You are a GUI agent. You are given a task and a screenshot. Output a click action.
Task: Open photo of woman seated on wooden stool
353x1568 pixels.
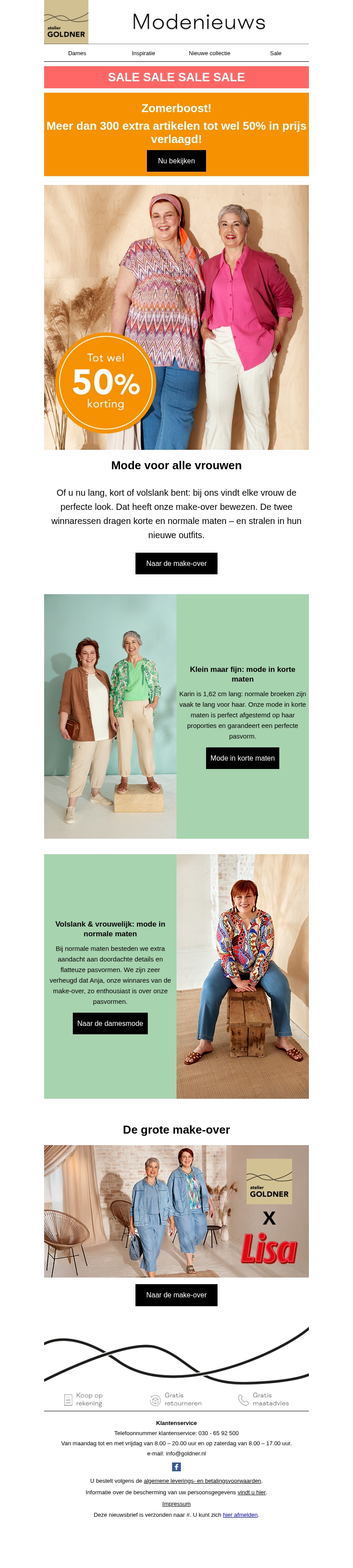point(243,976)
